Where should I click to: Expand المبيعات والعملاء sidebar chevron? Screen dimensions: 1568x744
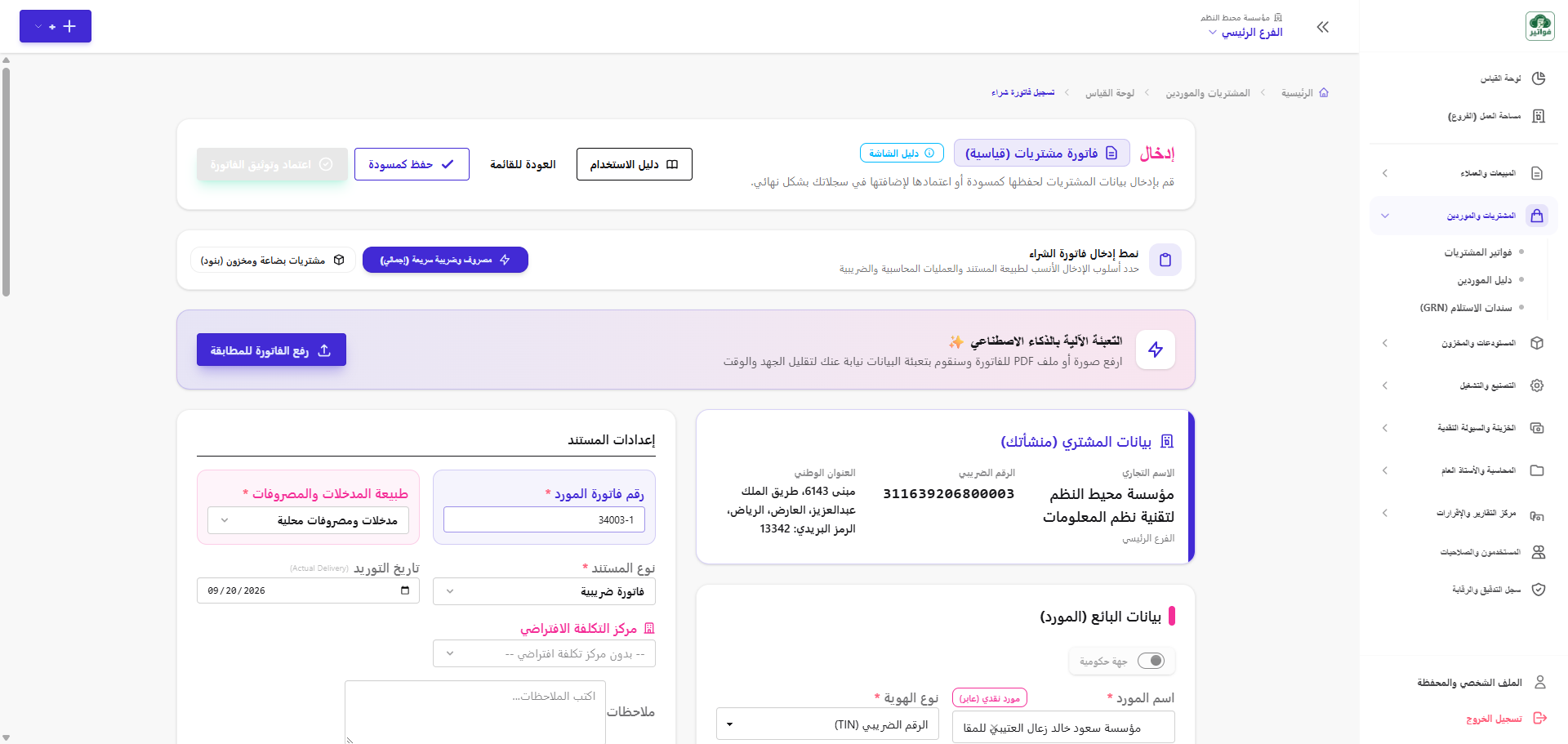click(x=1385, y=173)
